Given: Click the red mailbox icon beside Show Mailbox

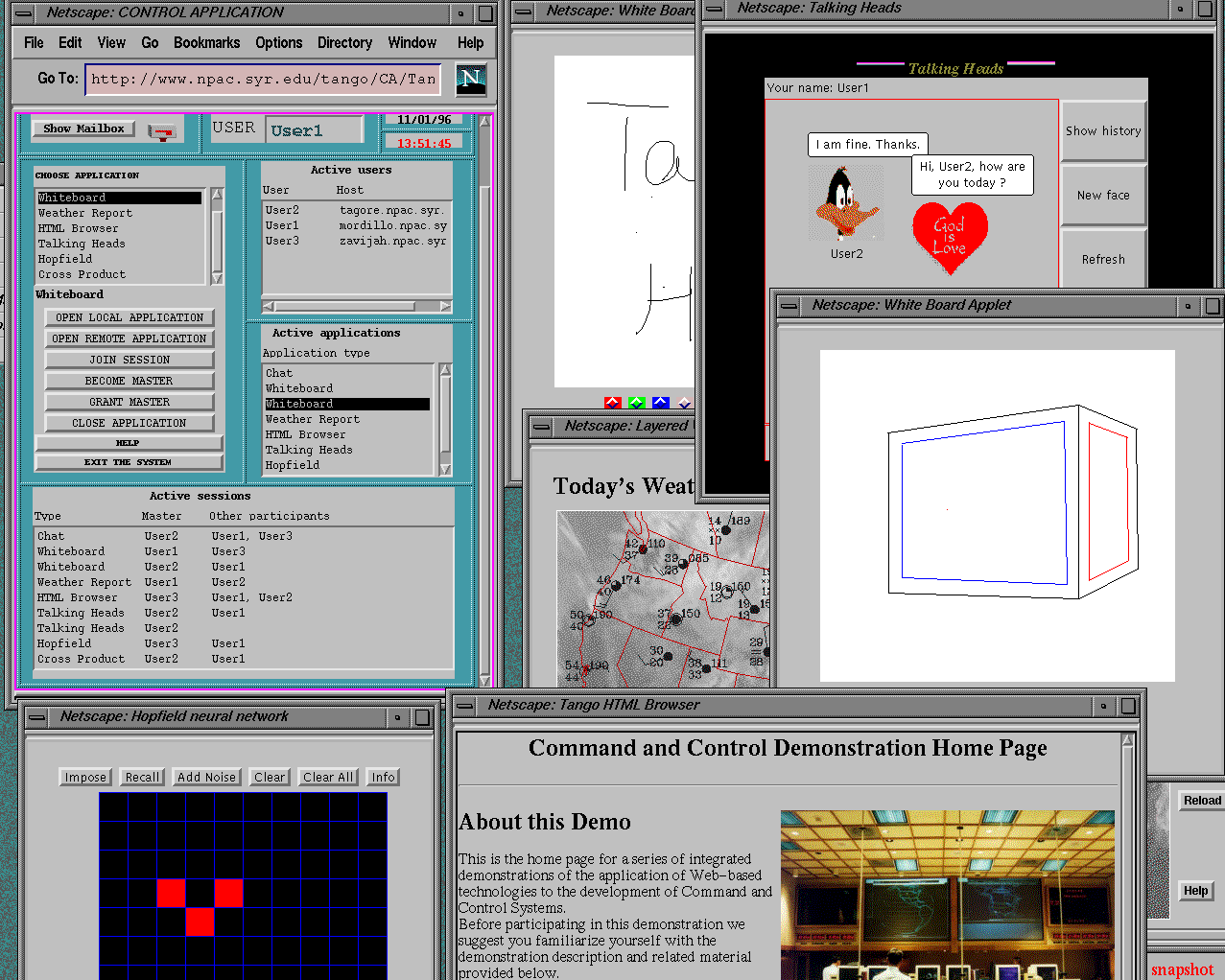Looking at the screenshot, I should point(163,130).
